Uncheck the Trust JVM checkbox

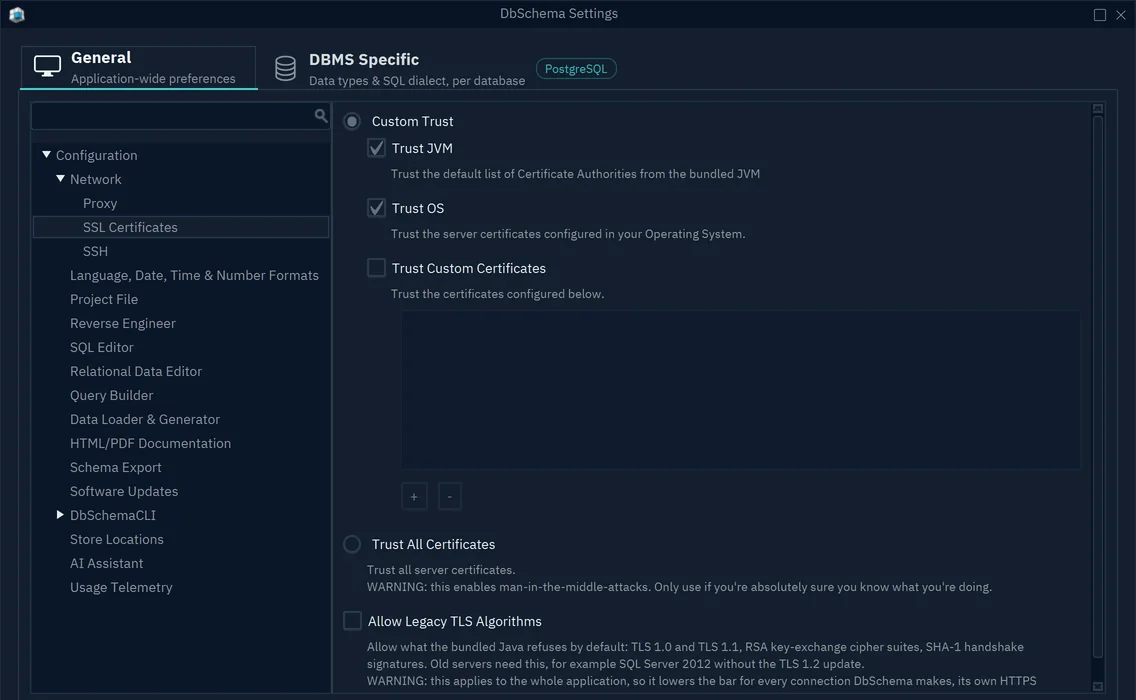[x=376, y=148]
